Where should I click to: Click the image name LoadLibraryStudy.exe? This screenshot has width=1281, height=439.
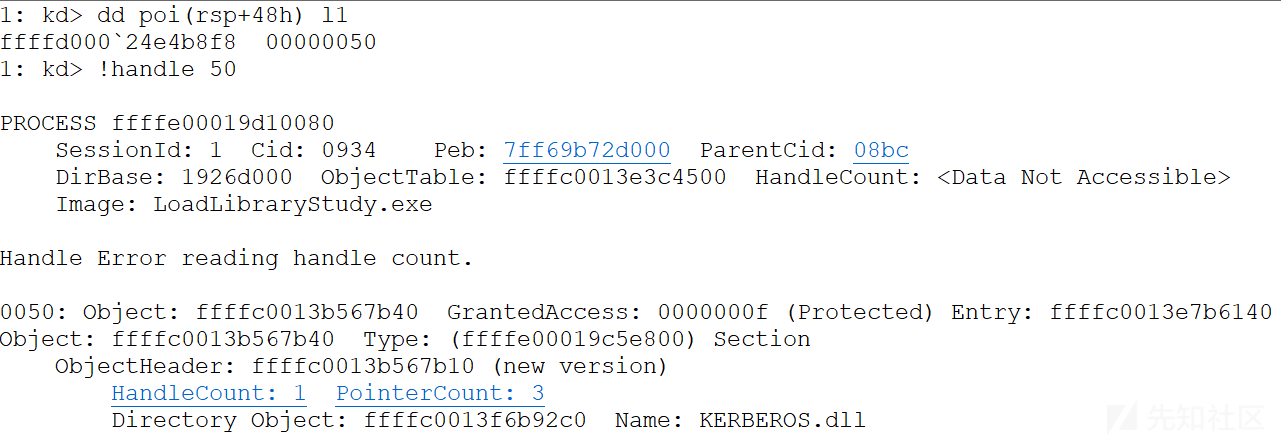[293, 205]
